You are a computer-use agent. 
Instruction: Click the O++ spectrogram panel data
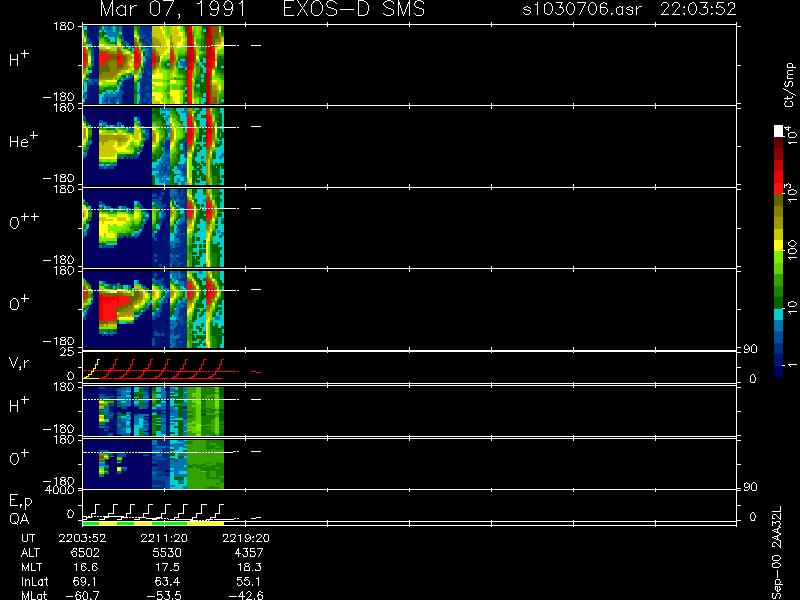click(153, 228)
